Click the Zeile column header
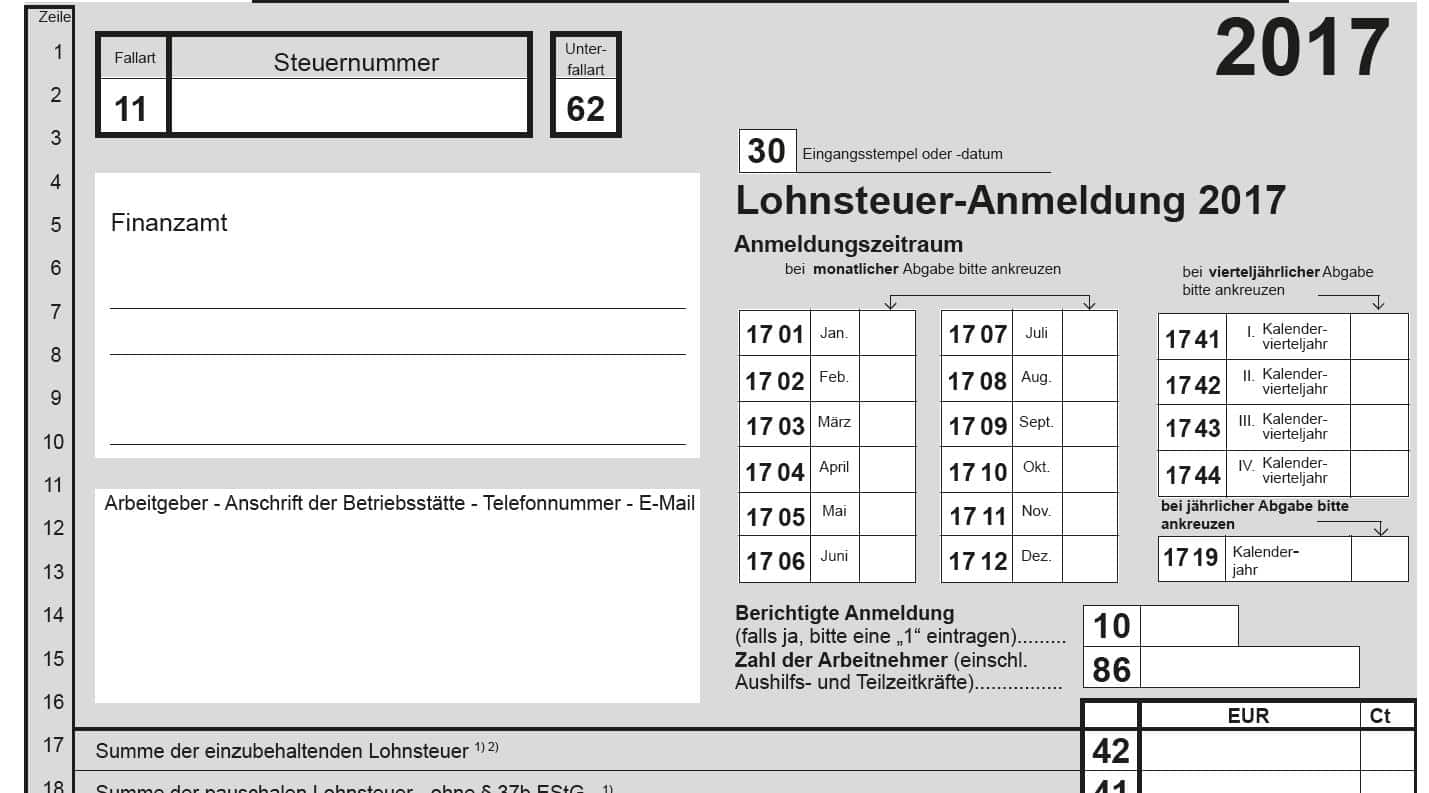Viewport: 1429px width, 793px height. (54, 17)
